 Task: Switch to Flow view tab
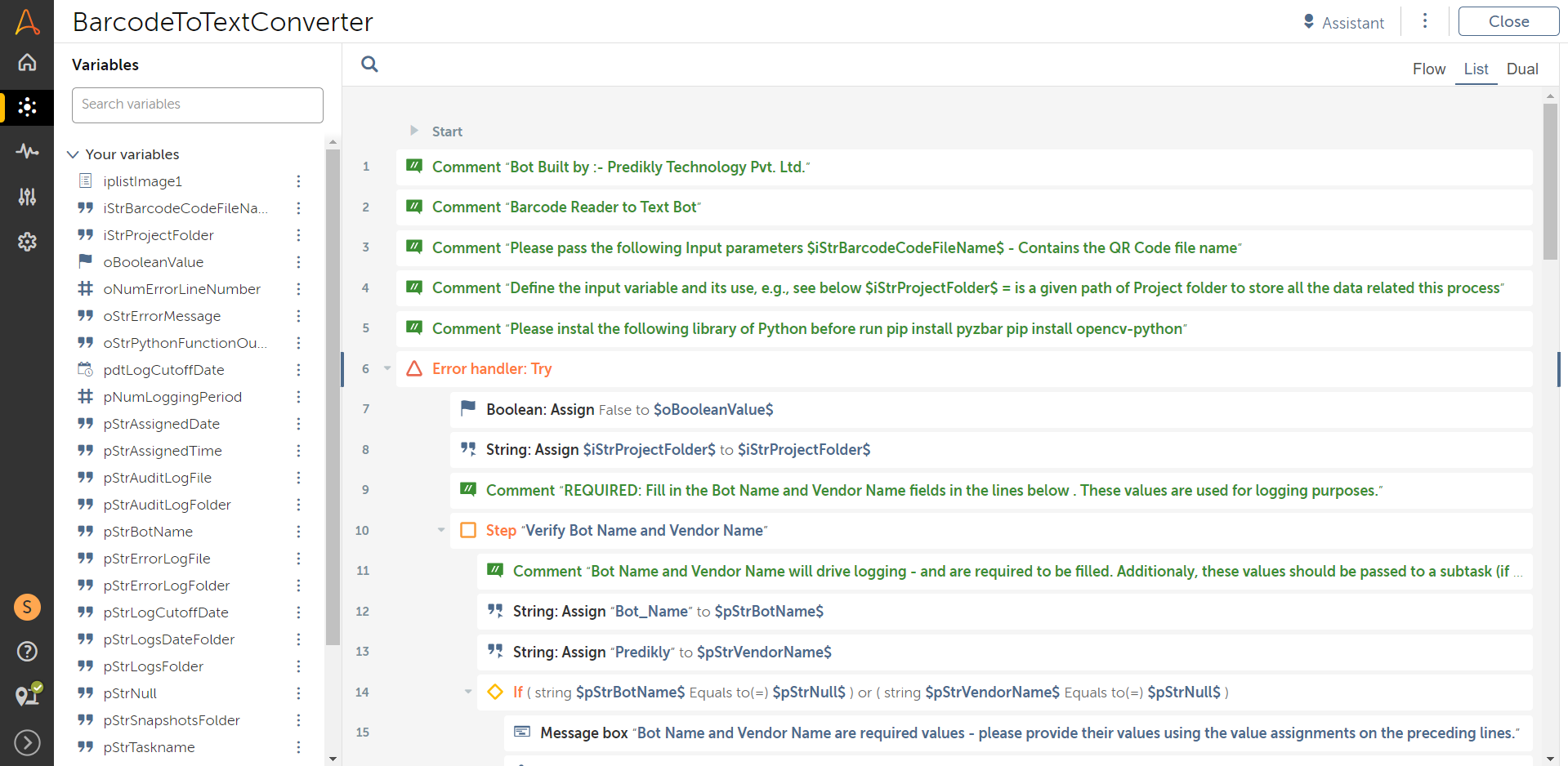(x=1428, y=69)
